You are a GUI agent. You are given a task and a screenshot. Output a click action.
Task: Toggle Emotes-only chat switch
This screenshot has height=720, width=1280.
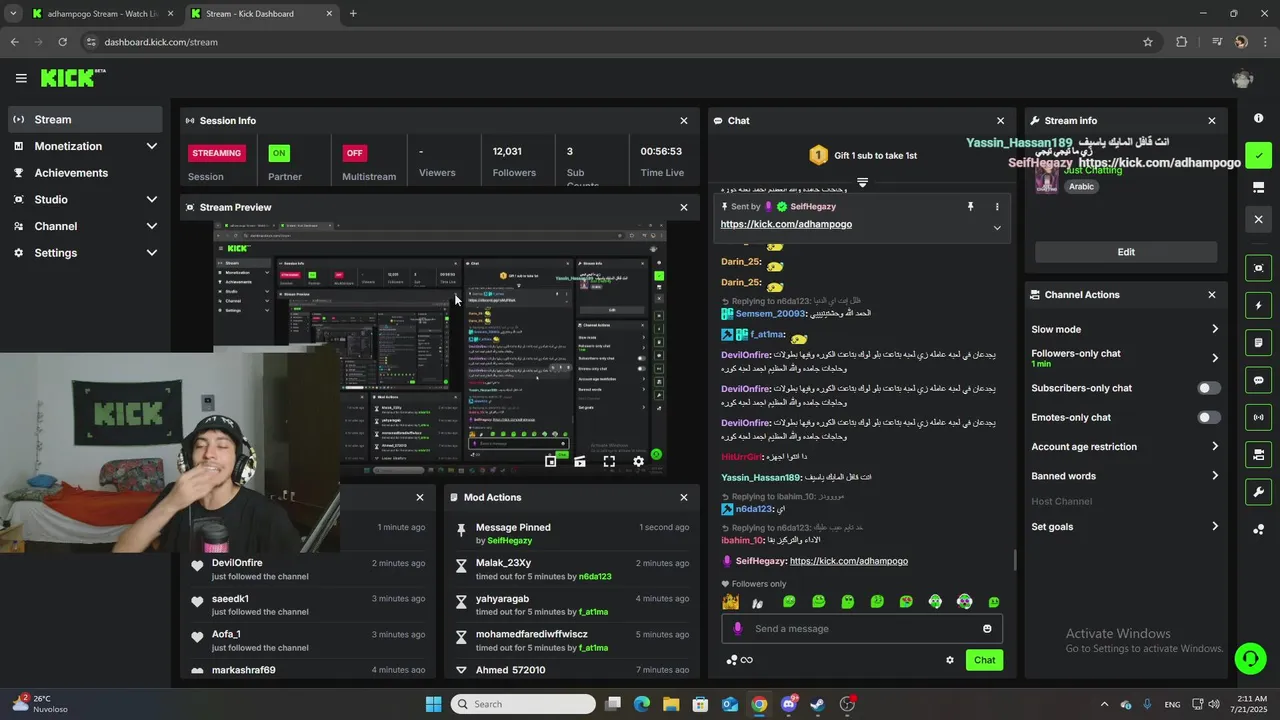point(1209,417)
